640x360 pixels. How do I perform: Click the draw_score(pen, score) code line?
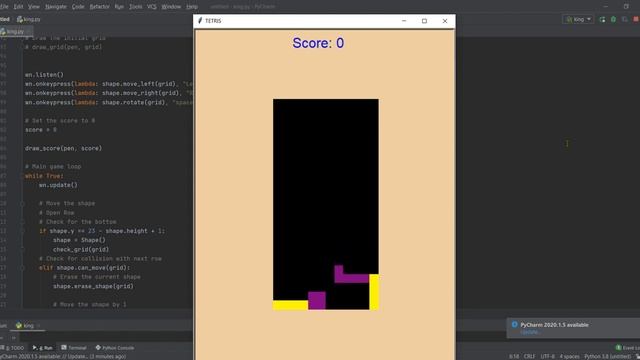coord(63,148)
